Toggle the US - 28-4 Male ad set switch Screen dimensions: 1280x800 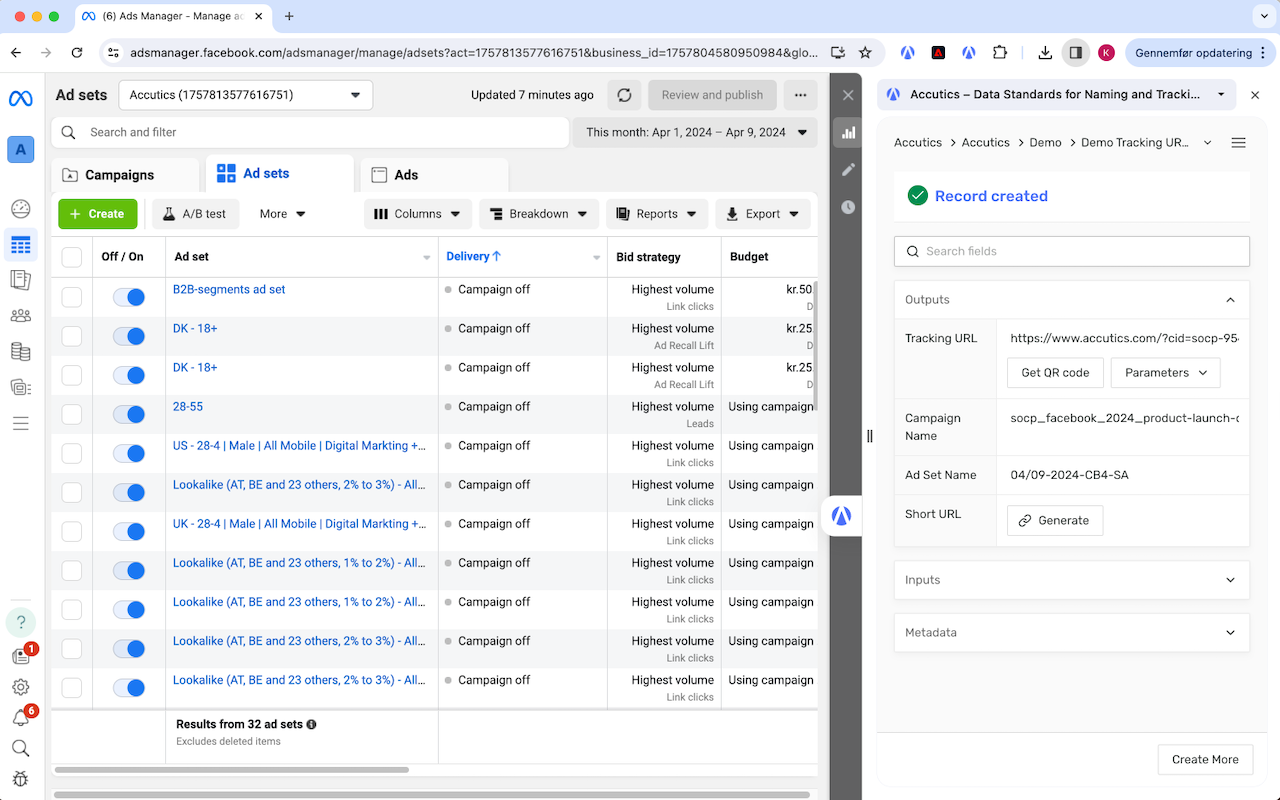click(129, 453)
